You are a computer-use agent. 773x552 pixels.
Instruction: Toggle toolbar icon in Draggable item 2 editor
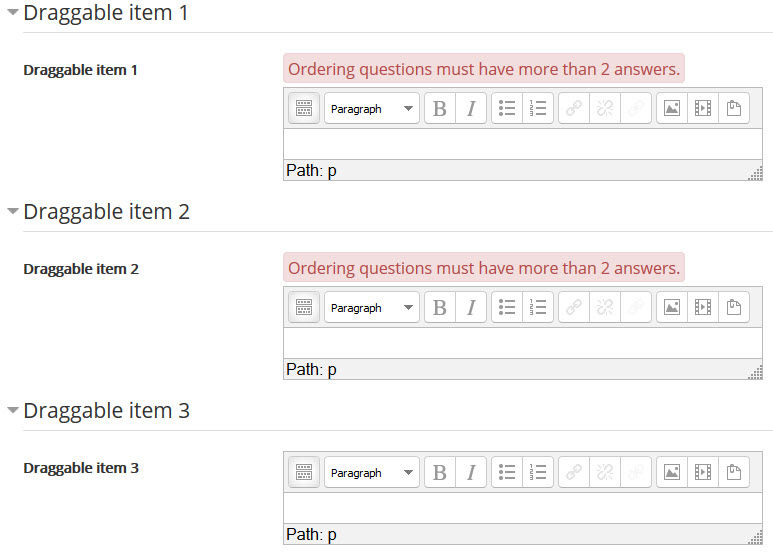[304, 307]
